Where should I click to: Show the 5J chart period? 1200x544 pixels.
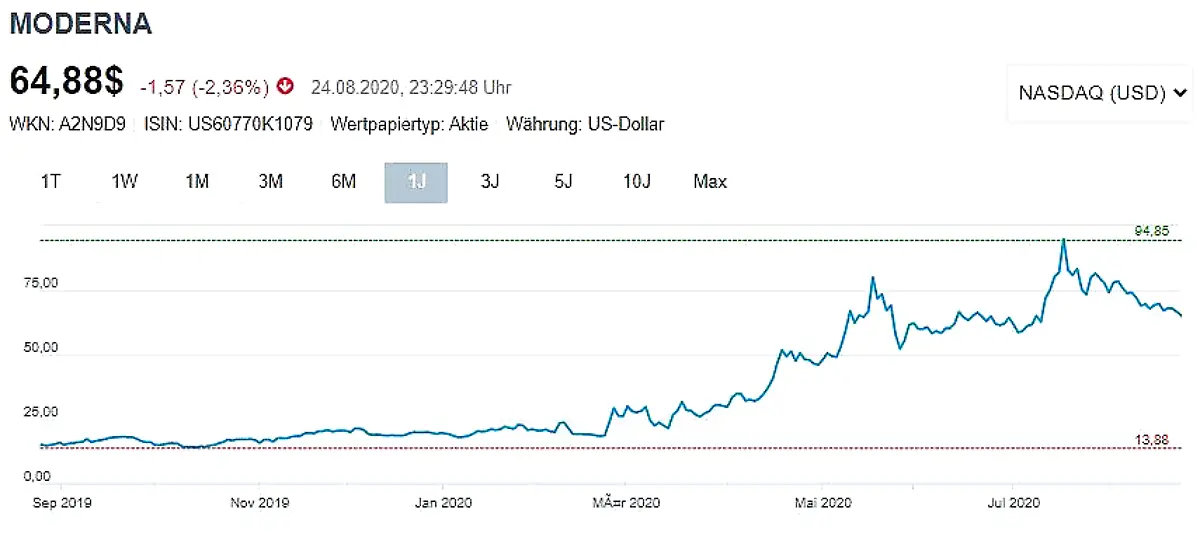[x=563, y=182]
